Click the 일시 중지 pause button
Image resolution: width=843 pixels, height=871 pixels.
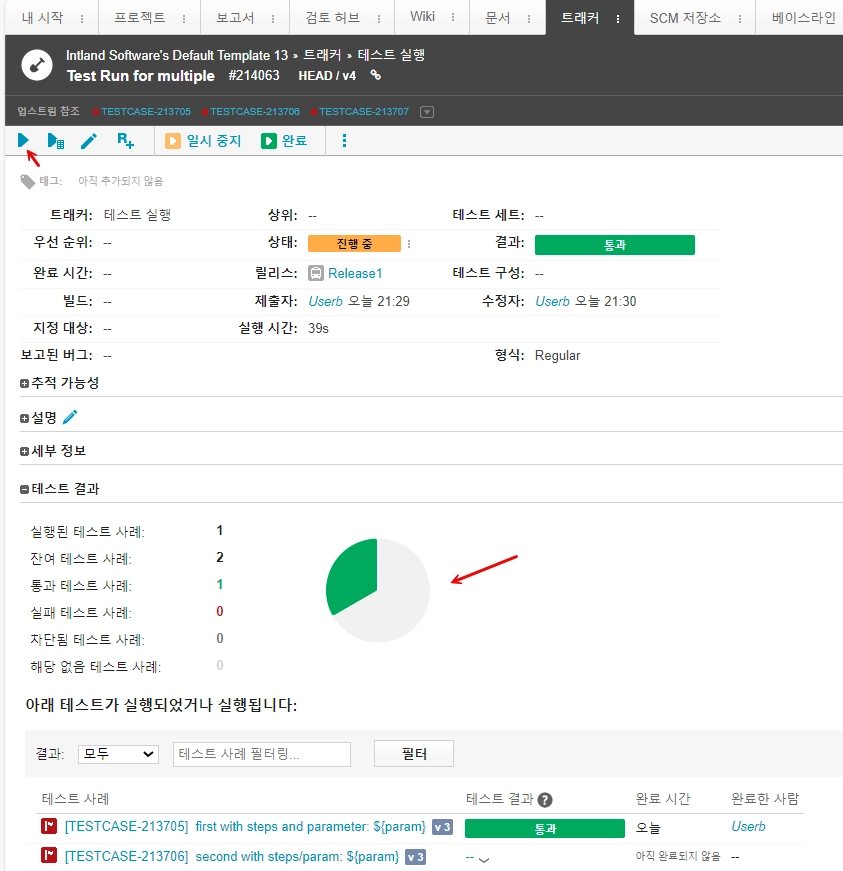(x=203, y=141)
